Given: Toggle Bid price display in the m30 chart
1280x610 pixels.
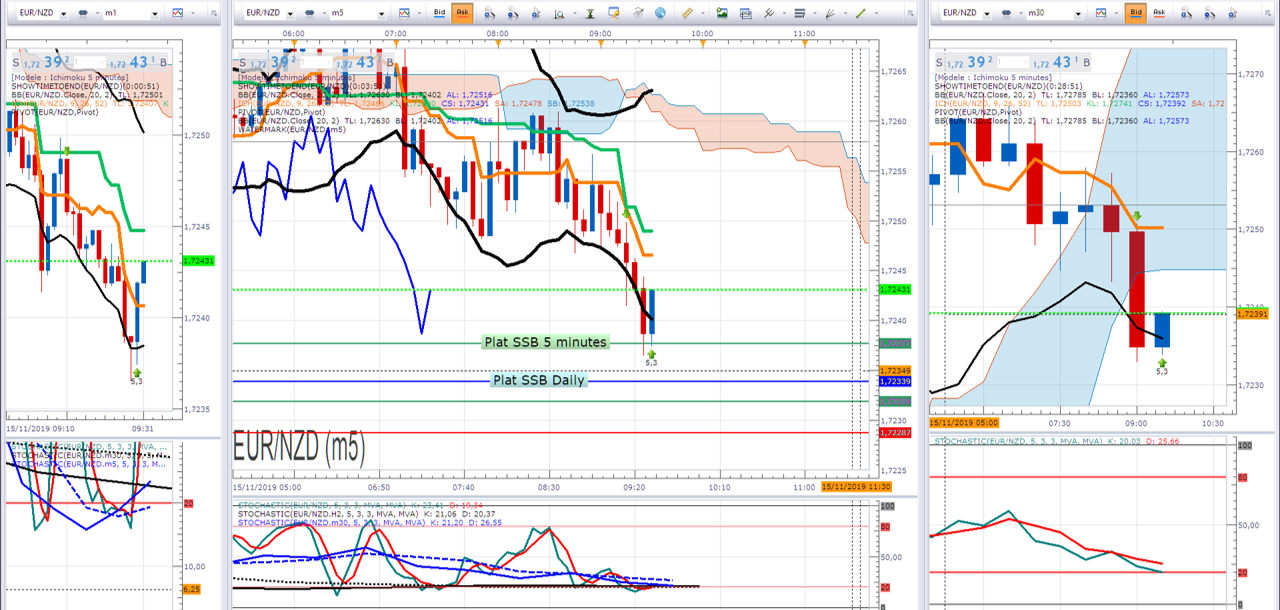Looking at the screenshot, I should (1136, 13).
